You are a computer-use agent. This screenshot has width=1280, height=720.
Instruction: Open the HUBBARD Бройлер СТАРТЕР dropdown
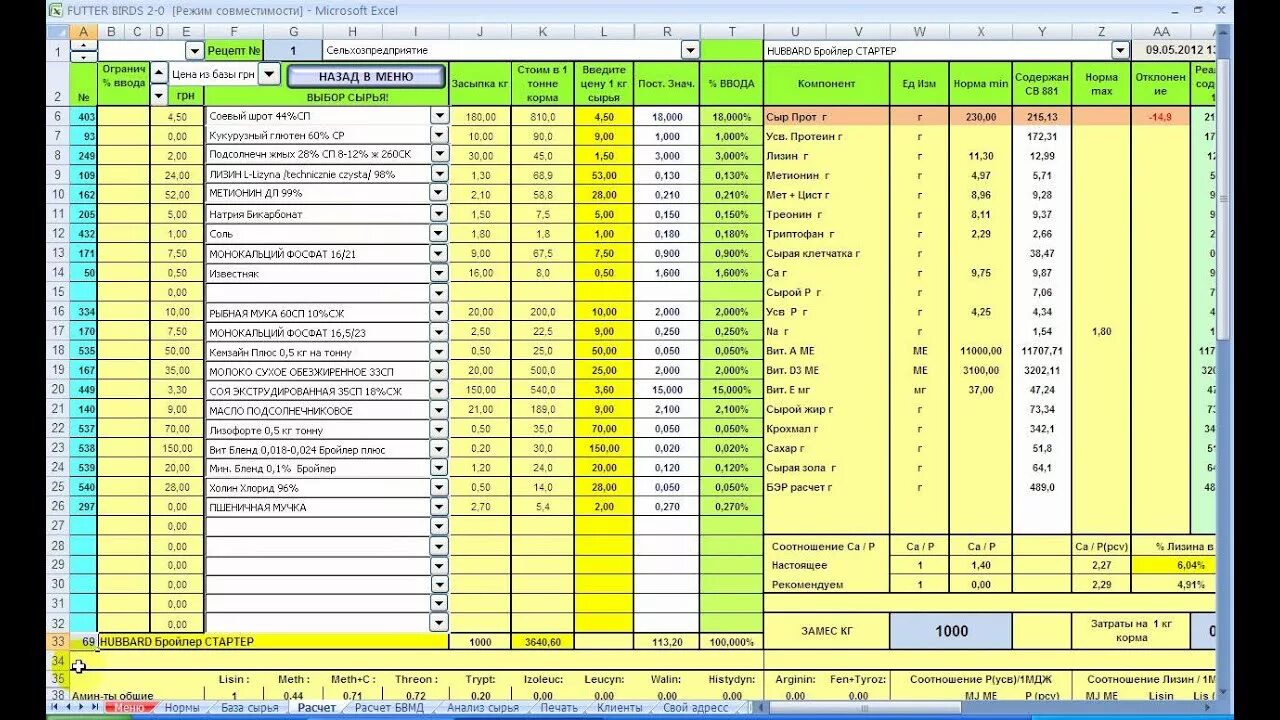[1120, 50]
